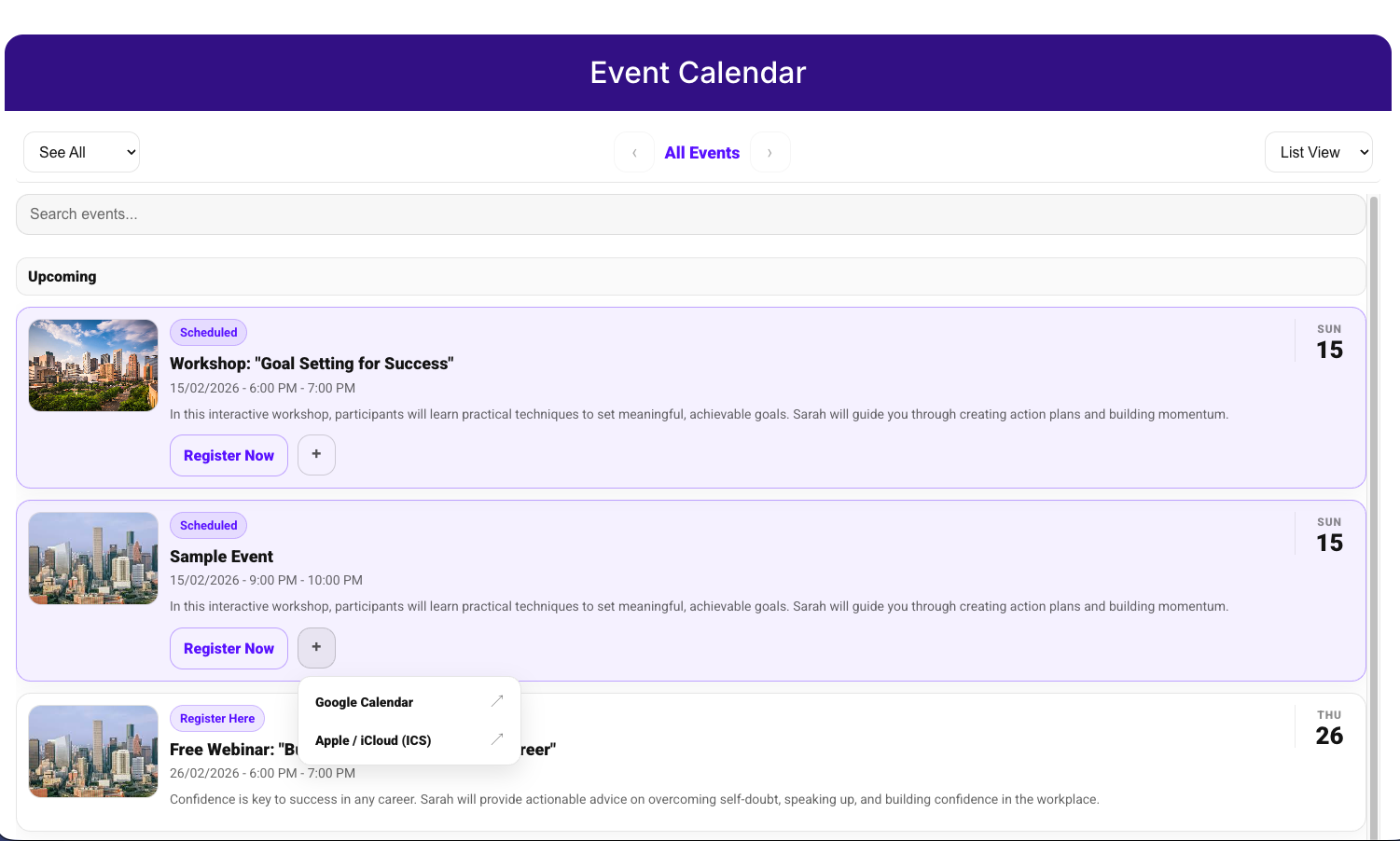
Task: Register Now for Sample Event
Action: coord(229,648)
